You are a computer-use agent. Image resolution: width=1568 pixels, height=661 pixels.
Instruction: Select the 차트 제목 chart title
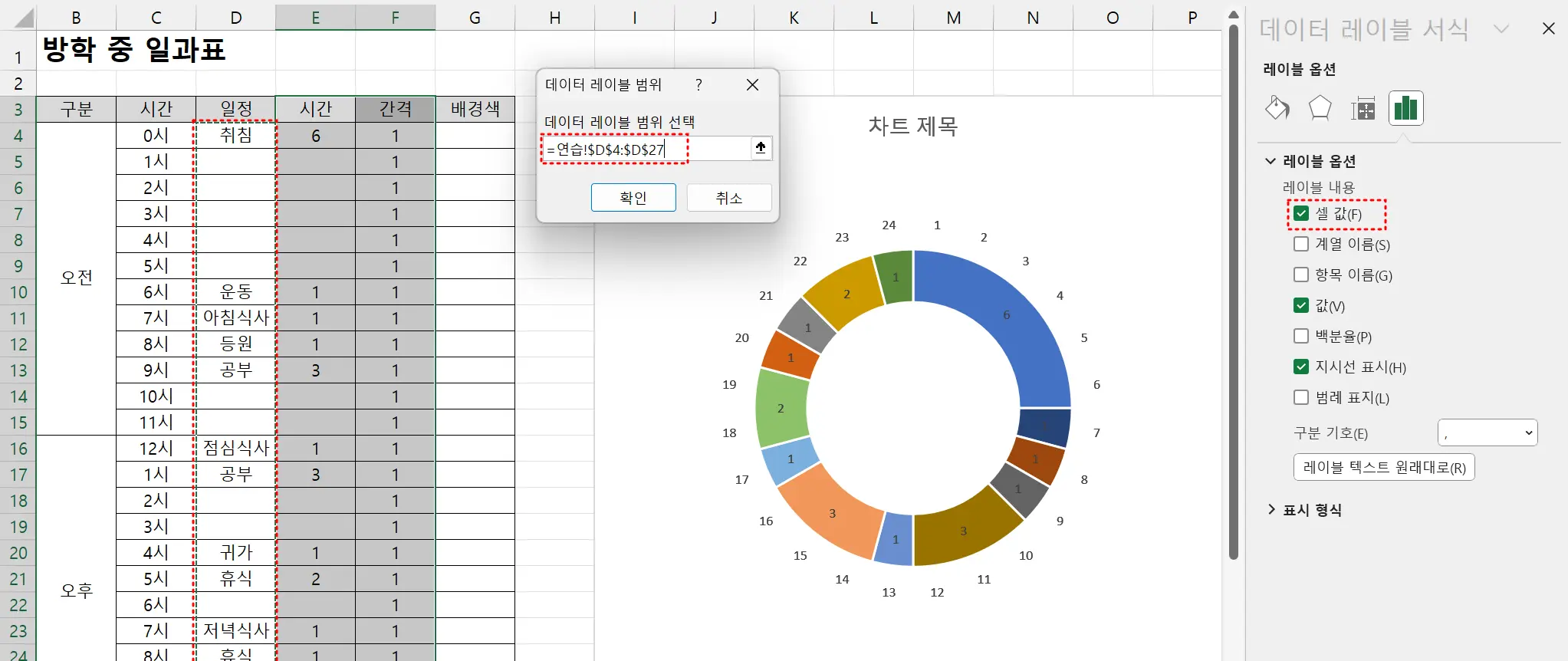(913, 126)
